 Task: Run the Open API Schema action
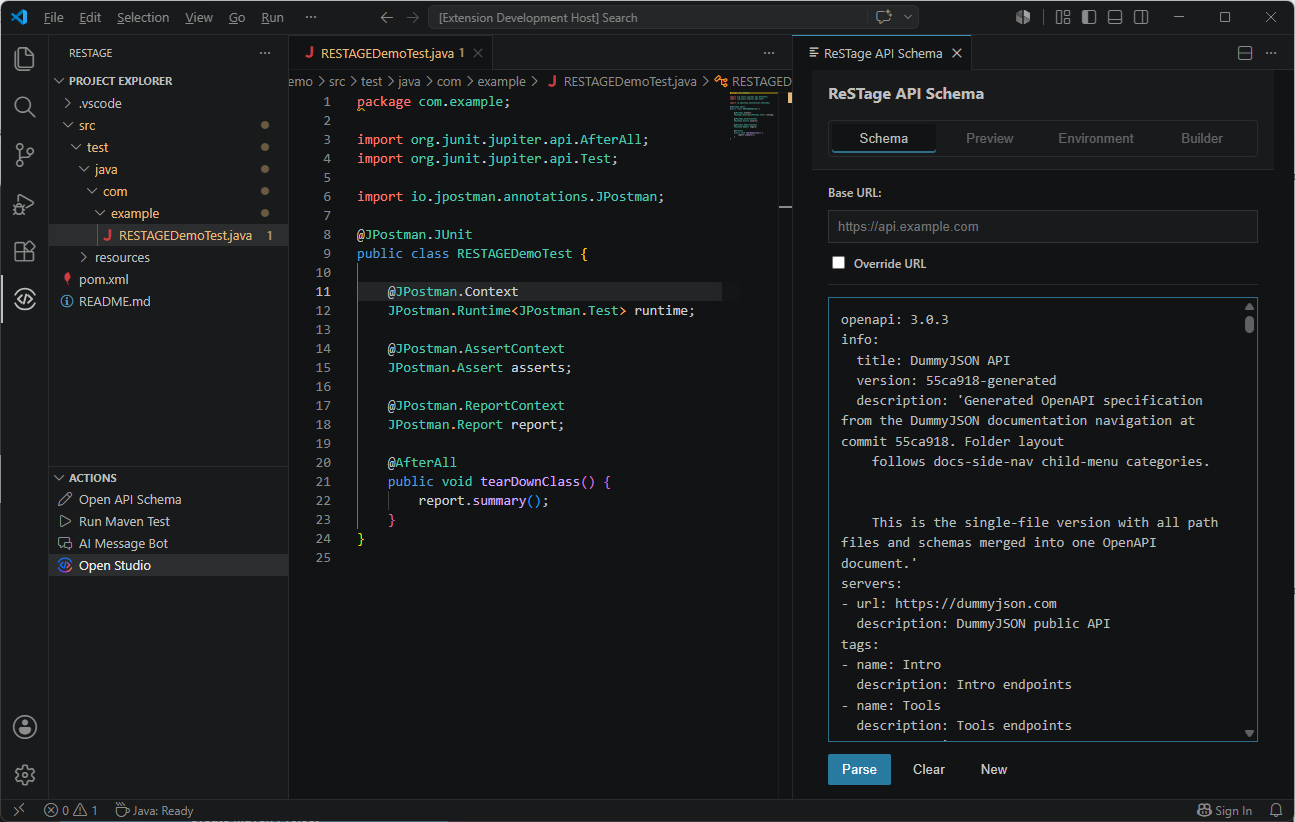click(x=168, y=499)
